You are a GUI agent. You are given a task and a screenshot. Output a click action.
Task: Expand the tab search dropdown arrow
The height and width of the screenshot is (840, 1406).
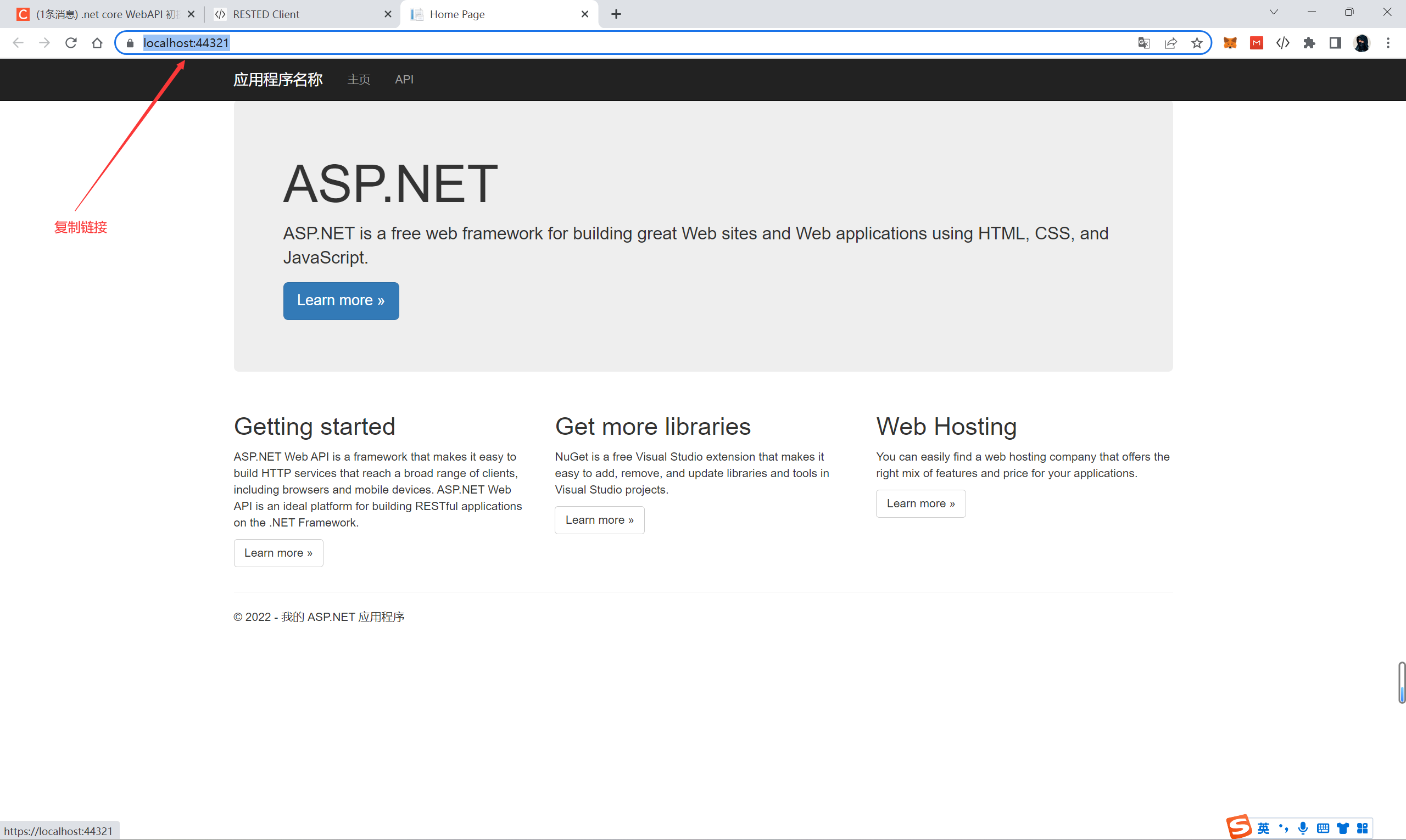click(x=1274, y=13)
